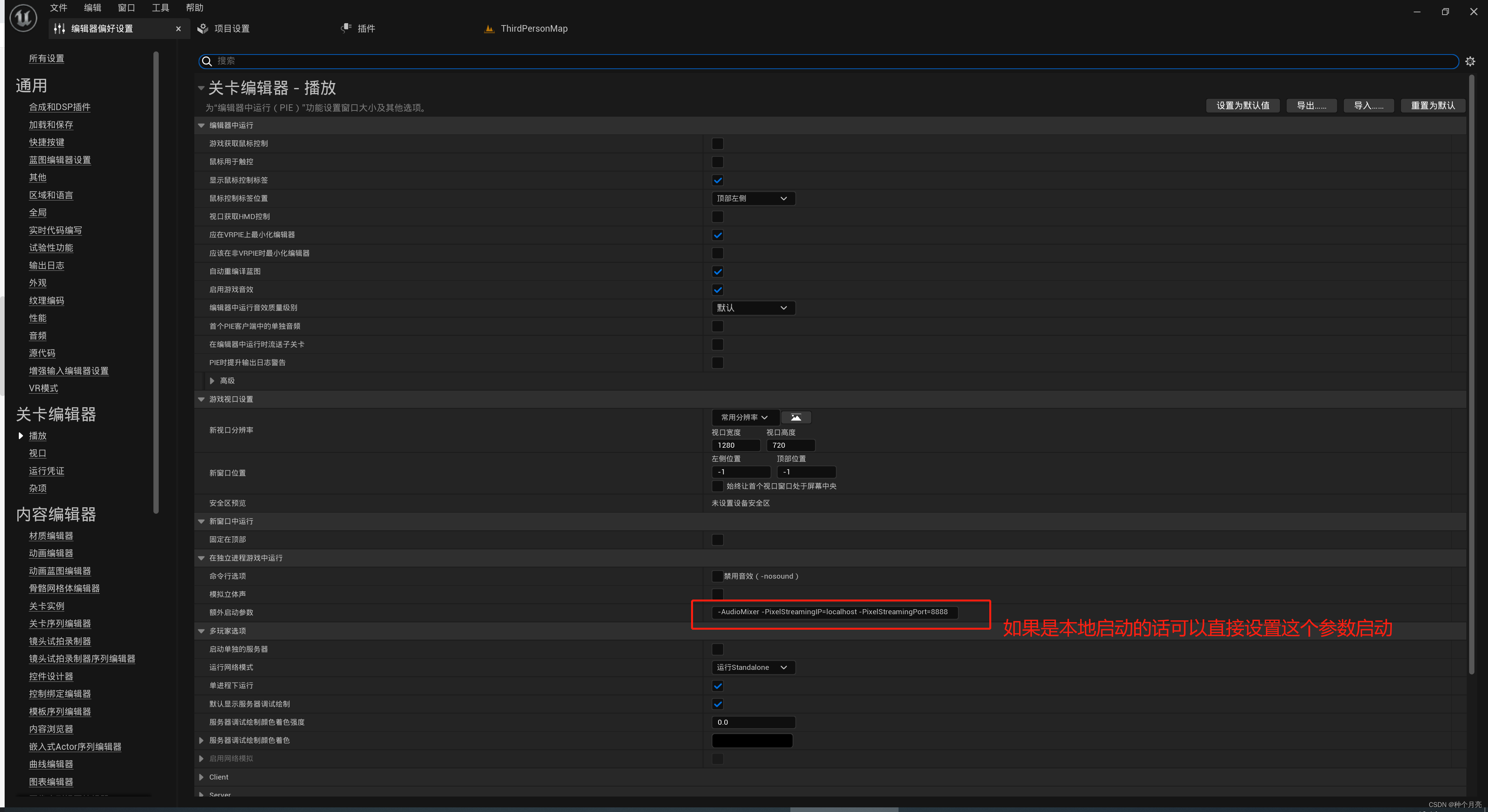Open the 工具 menu
The image size is (1488, 812).
click(x=161, y=7)
